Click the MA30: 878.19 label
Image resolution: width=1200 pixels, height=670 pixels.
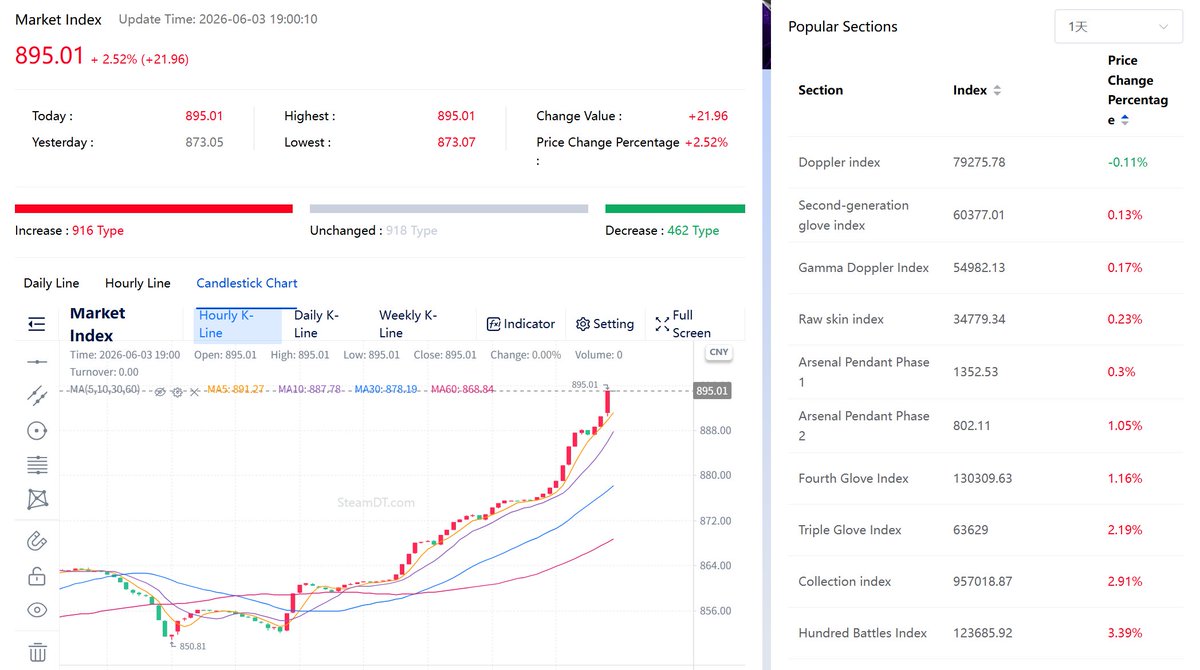tap(386, 389)
